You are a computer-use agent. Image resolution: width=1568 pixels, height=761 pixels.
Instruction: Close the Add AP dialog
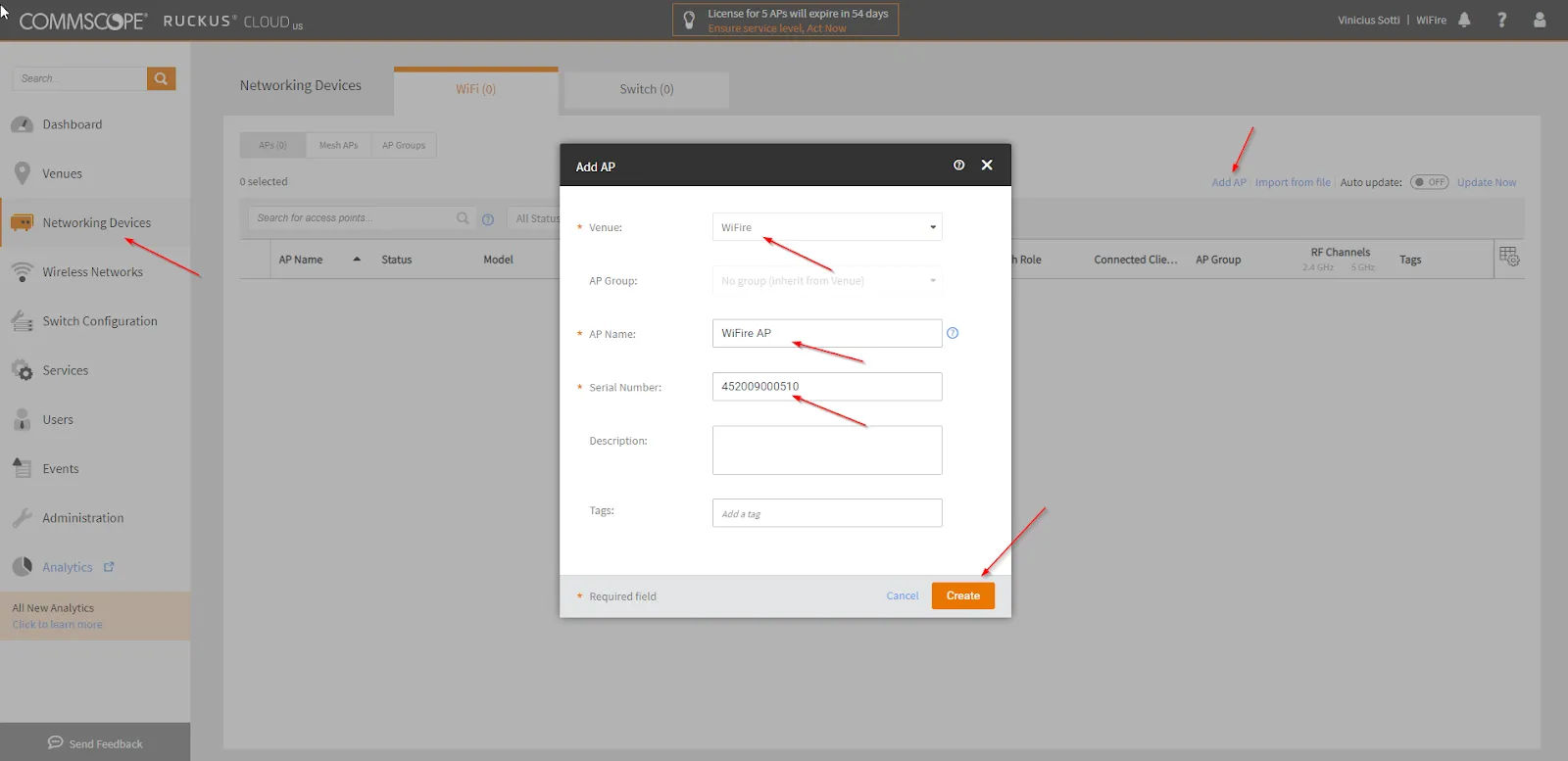[987, 166]
